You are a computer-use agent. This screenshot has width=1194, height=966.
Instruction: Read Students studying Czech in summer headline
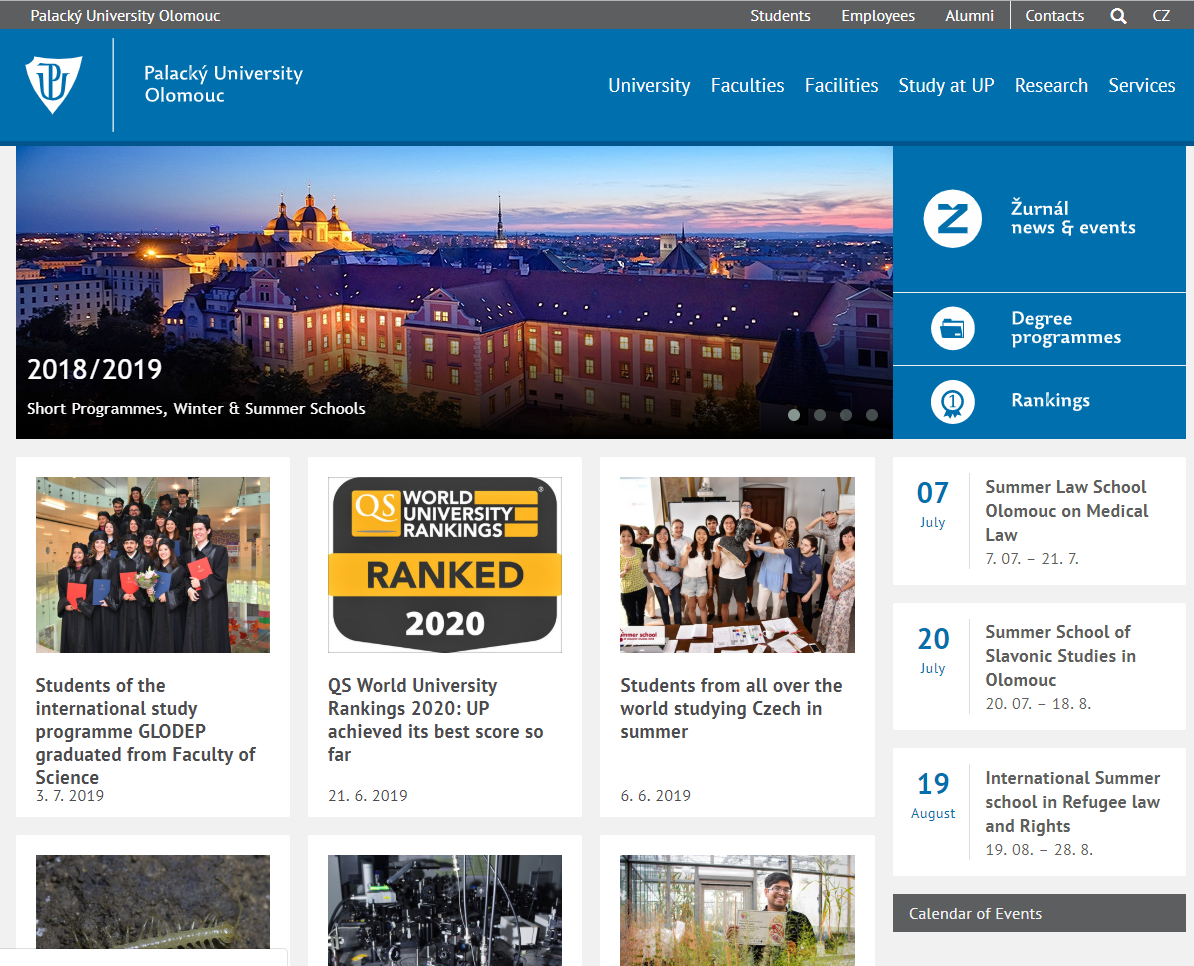click(731, 708)
